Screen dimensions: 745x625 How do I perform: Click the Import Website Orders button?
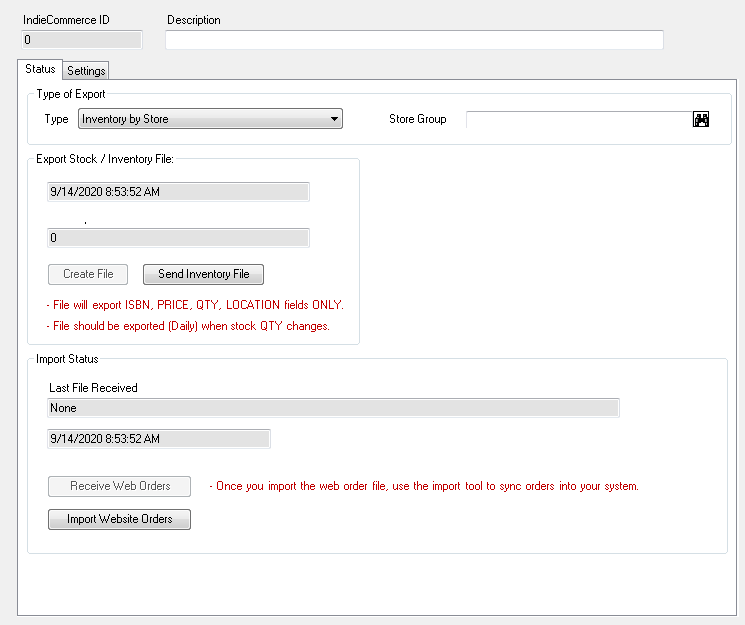click(119, 519)
